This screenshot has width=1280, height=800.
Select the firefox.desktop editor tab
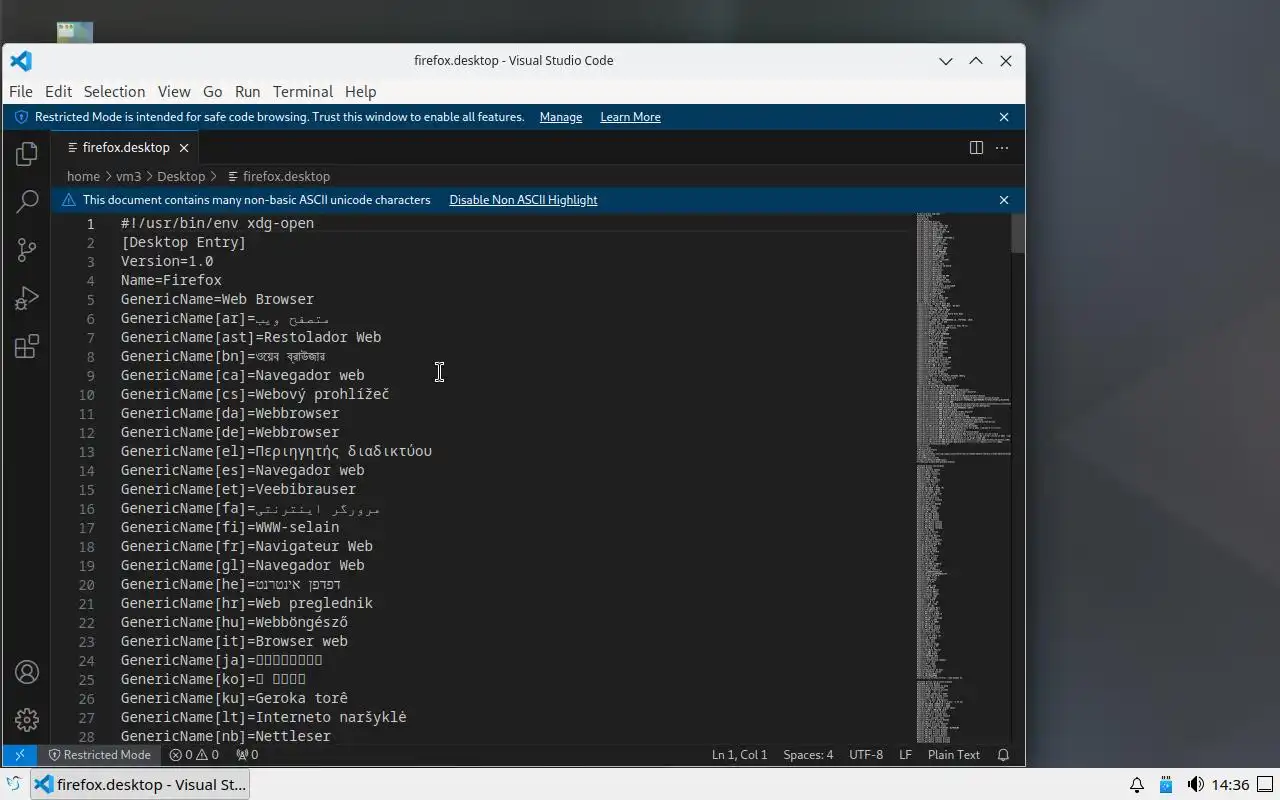click(125, 147)
